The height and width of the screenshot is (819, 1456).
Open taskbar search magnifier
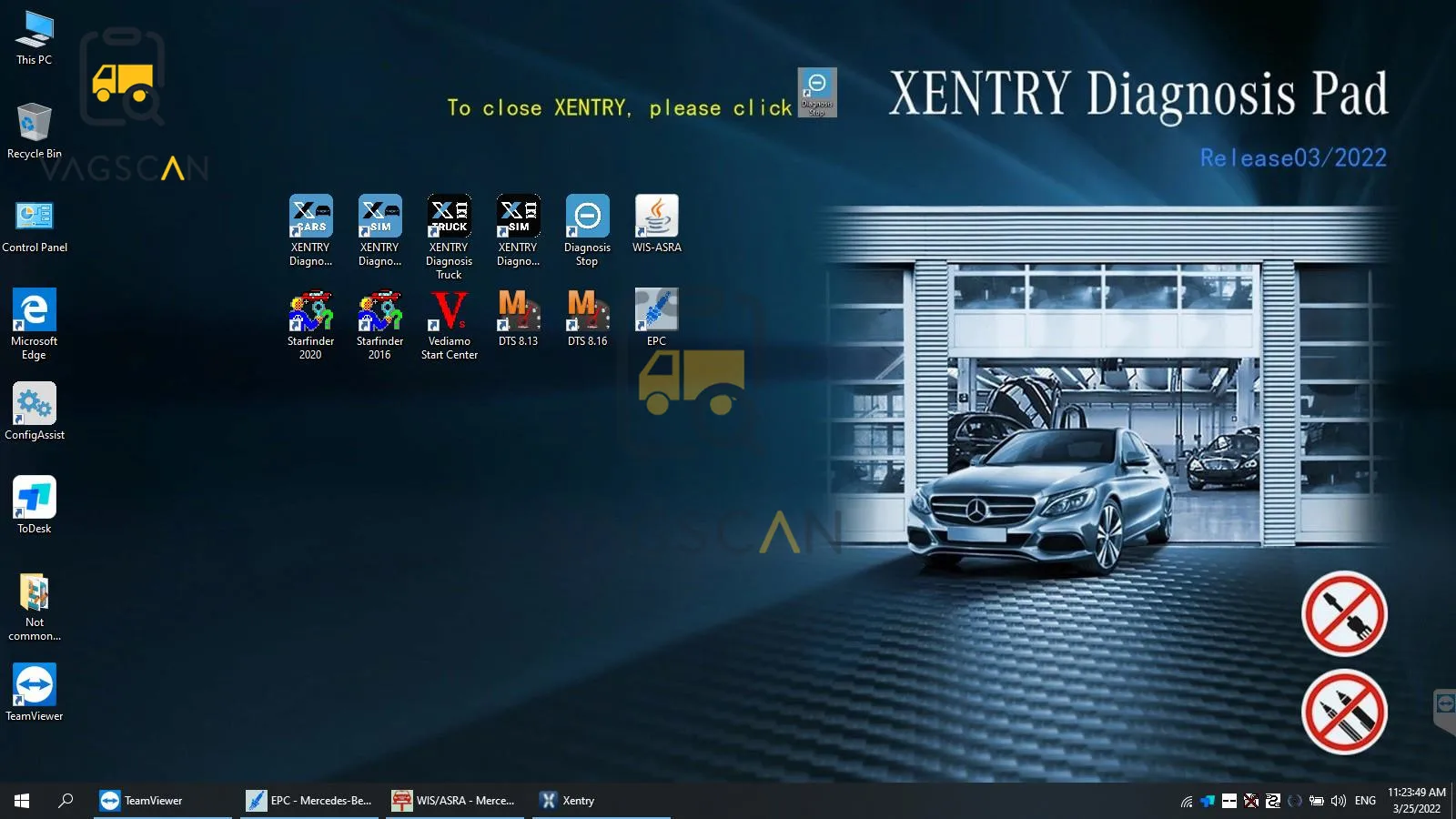[66, 801]
